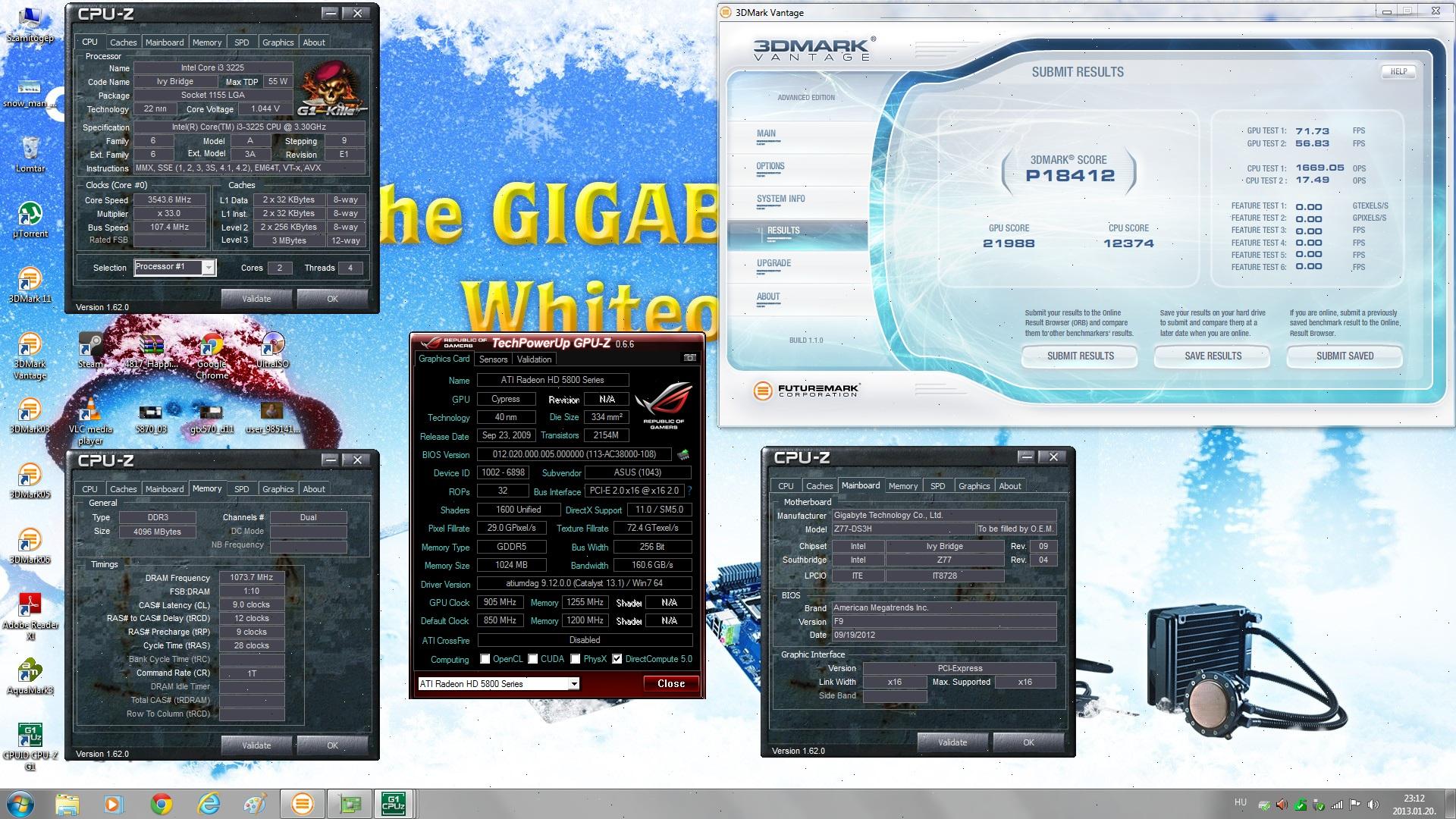Open the 3DMark05 desktop shortcut

[x=30, y=481]
